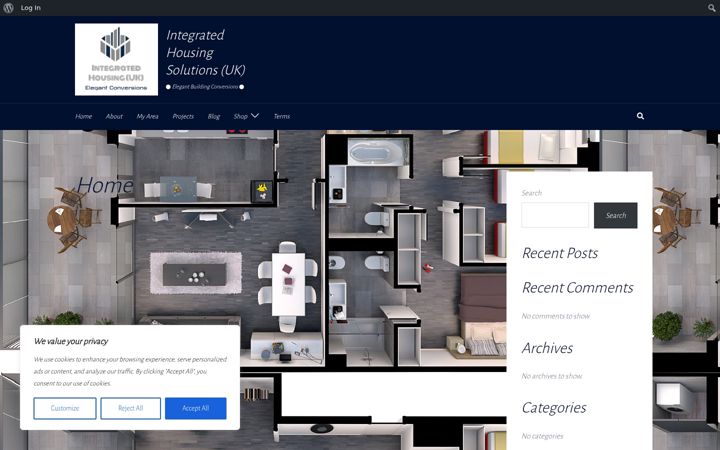Click the navigation bar search icon
The image size is (720, 450).
(640, 116)
